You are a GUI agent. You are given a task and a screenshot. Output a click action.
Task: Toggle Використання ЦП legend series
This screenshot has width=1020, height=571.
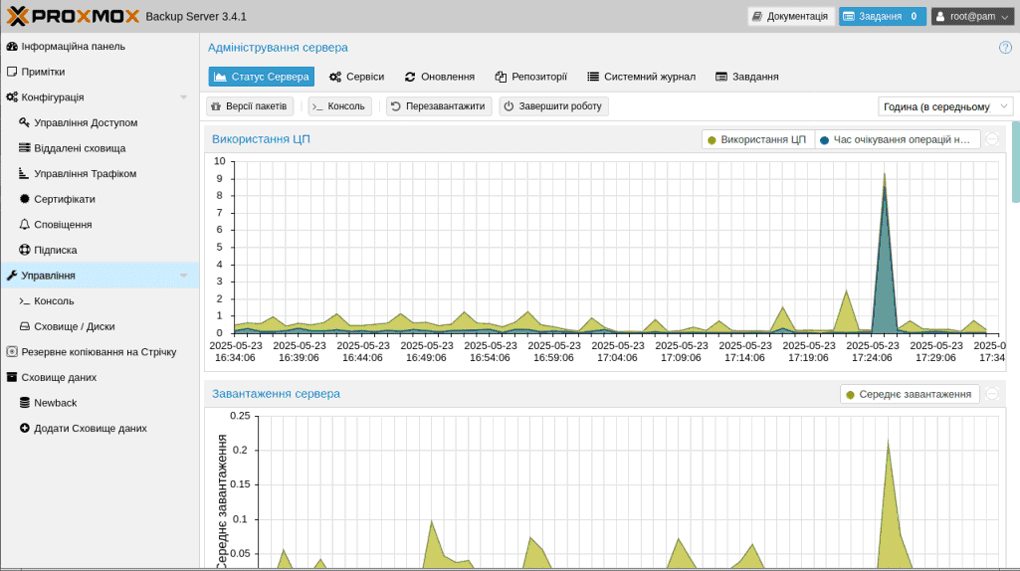[x=757, y=140]
